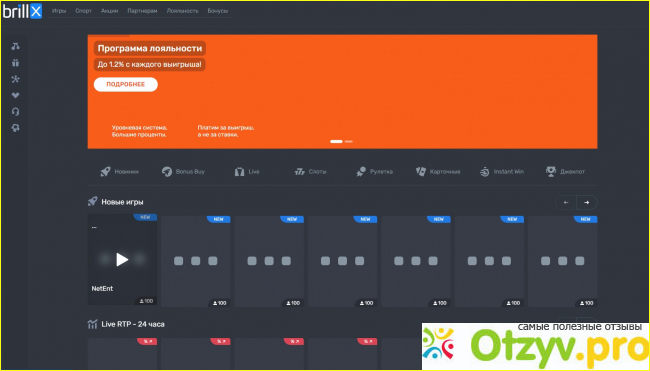Viewport: 650px width, 371px height.
Task: Open the Bonus Buy category
Action: [183, 172]
